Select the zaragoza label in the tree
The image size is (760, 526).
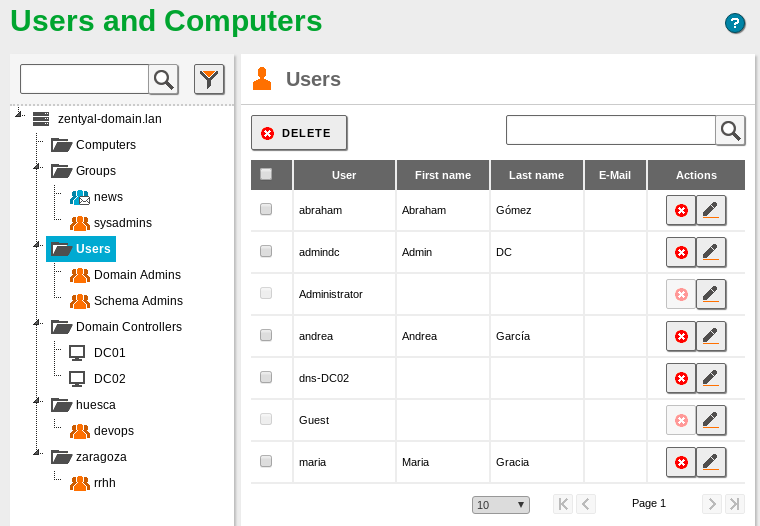[x=101, y=457]
